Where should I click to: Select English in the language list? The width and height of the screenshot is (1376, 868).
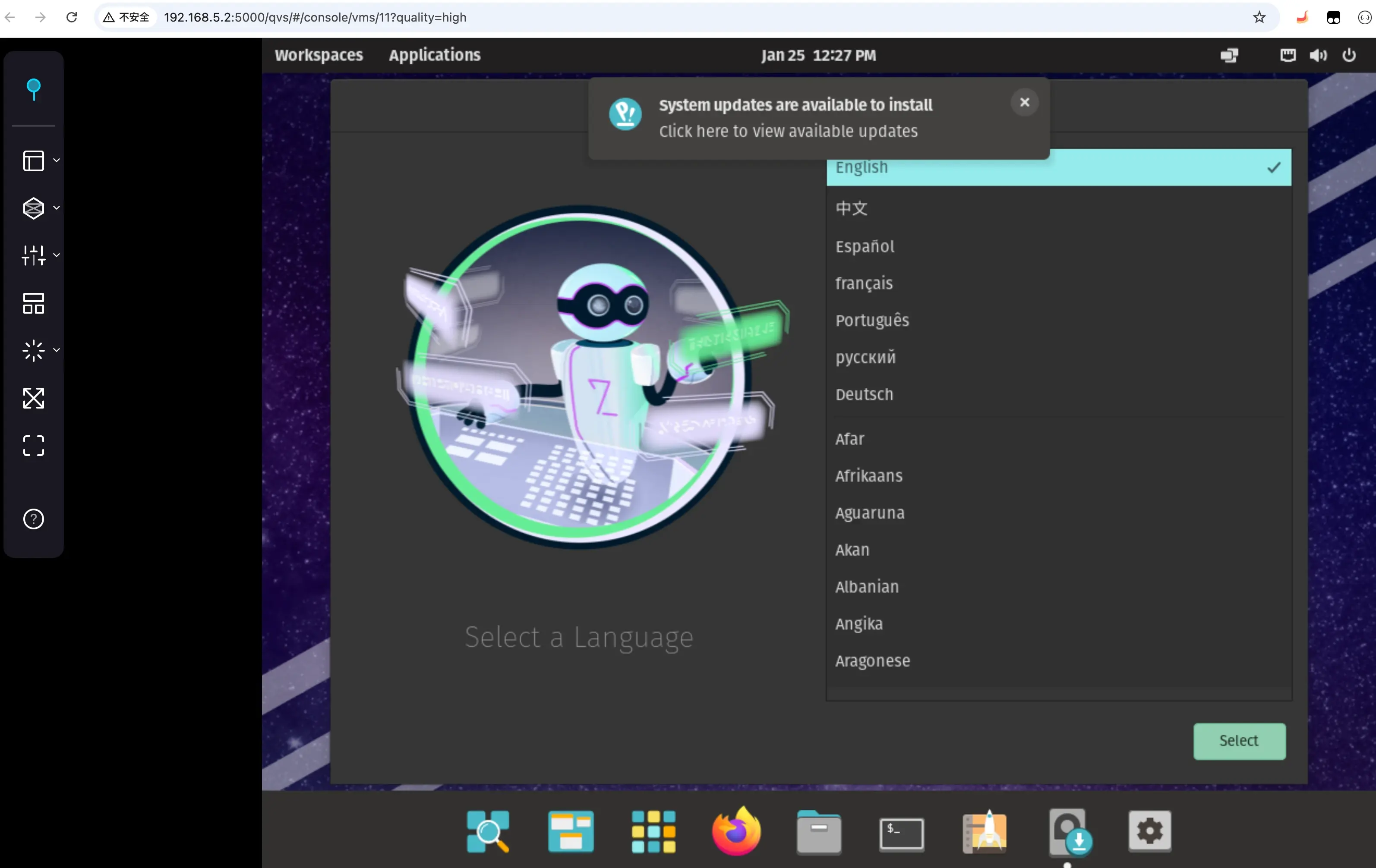(1058, 167)
